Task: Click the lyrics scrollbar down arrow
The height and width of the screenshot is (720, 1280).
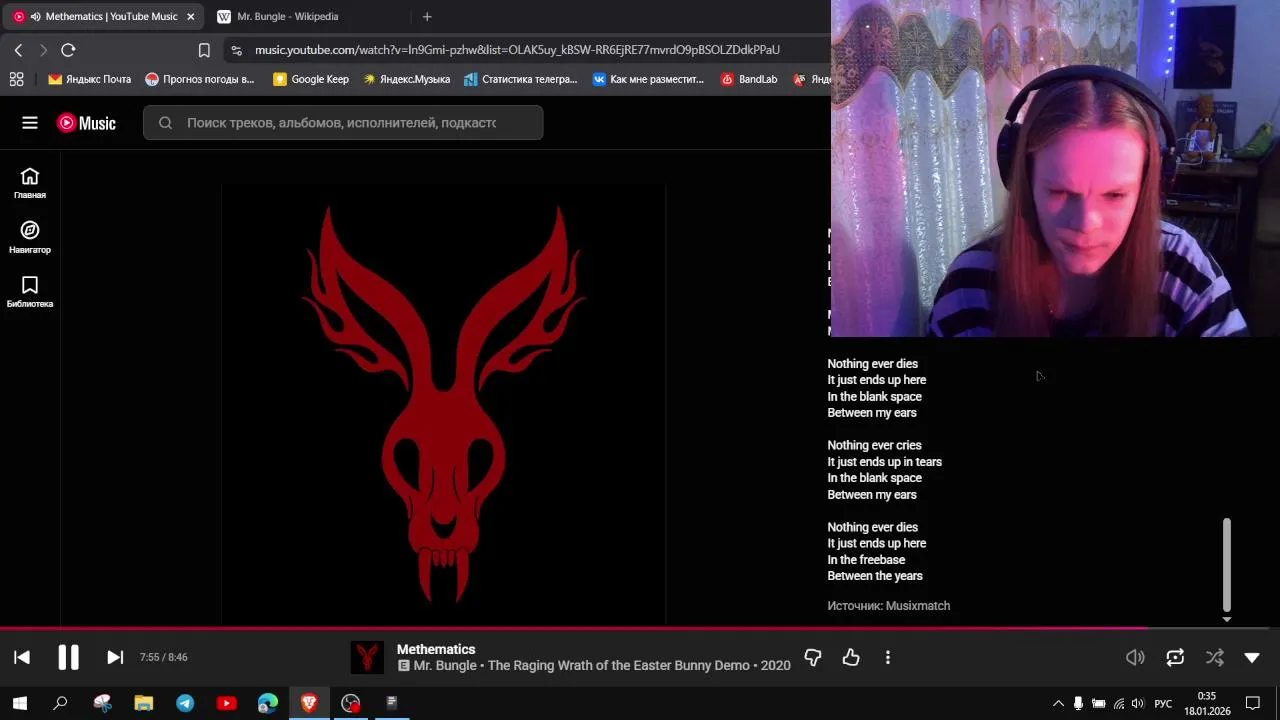Action: point(1227,619)
